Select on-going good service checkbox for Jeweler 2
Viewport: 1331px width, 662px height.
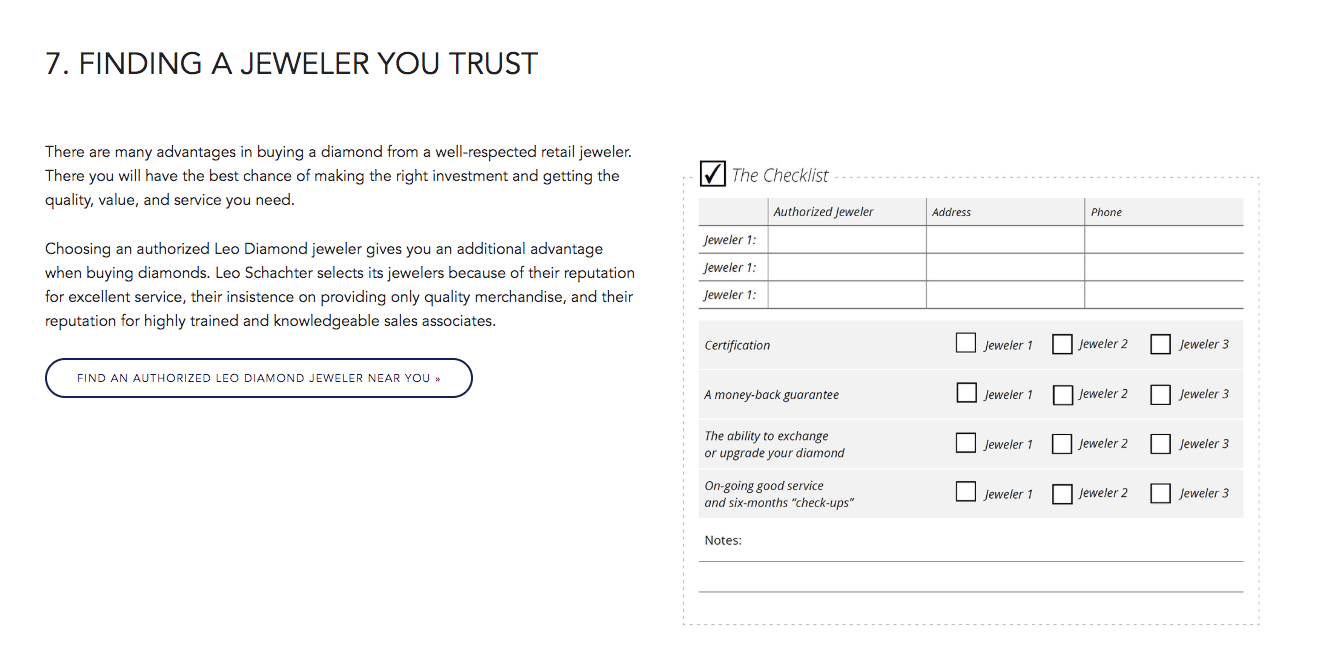tap(1062, 493)
